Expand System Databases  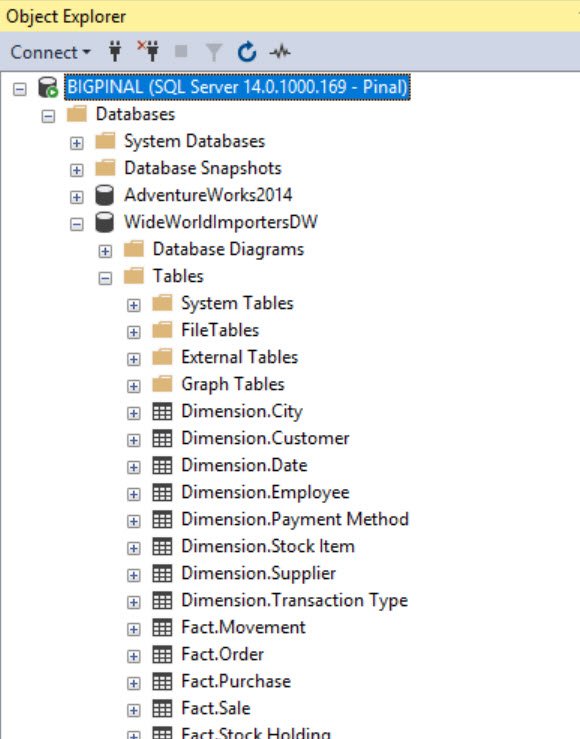77,143
